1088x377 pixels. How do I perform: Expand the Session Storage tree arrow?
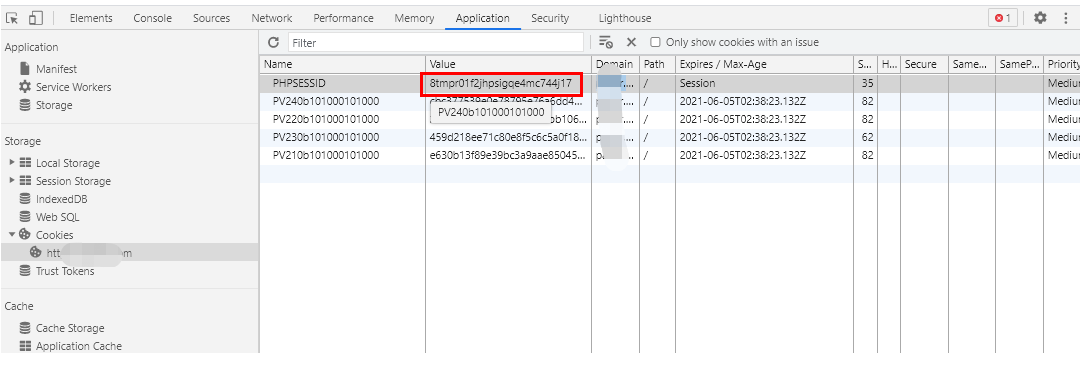(x=12, y=181)
